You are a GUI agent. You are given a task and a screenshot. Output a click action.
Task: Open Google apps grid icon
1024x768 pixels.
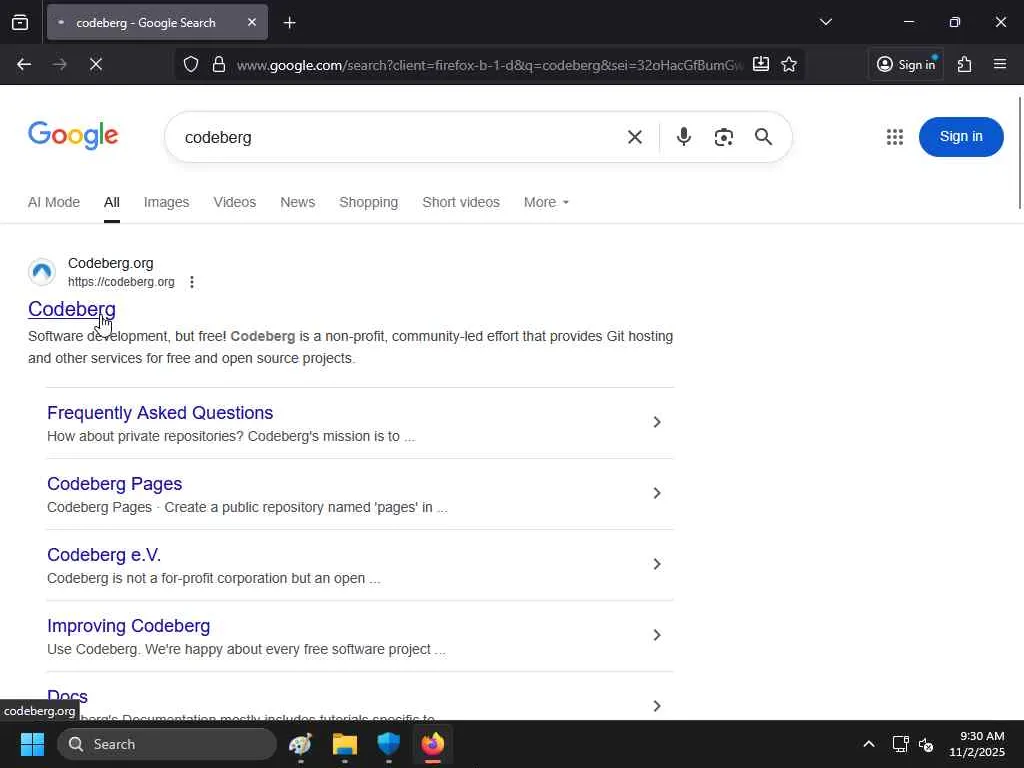coord(895,136)
